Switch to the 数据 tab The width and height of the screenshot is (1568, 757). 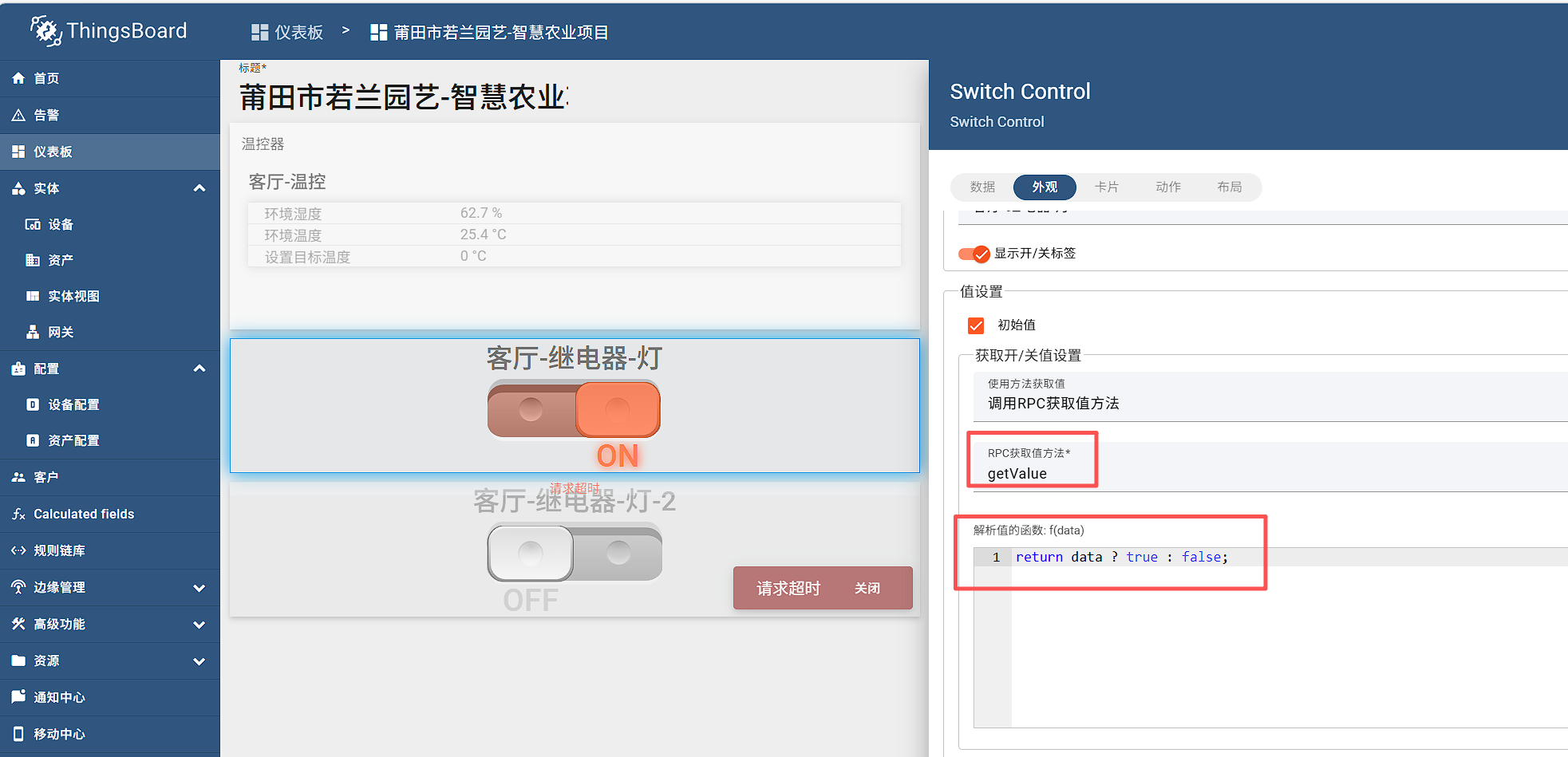(982, 187)
